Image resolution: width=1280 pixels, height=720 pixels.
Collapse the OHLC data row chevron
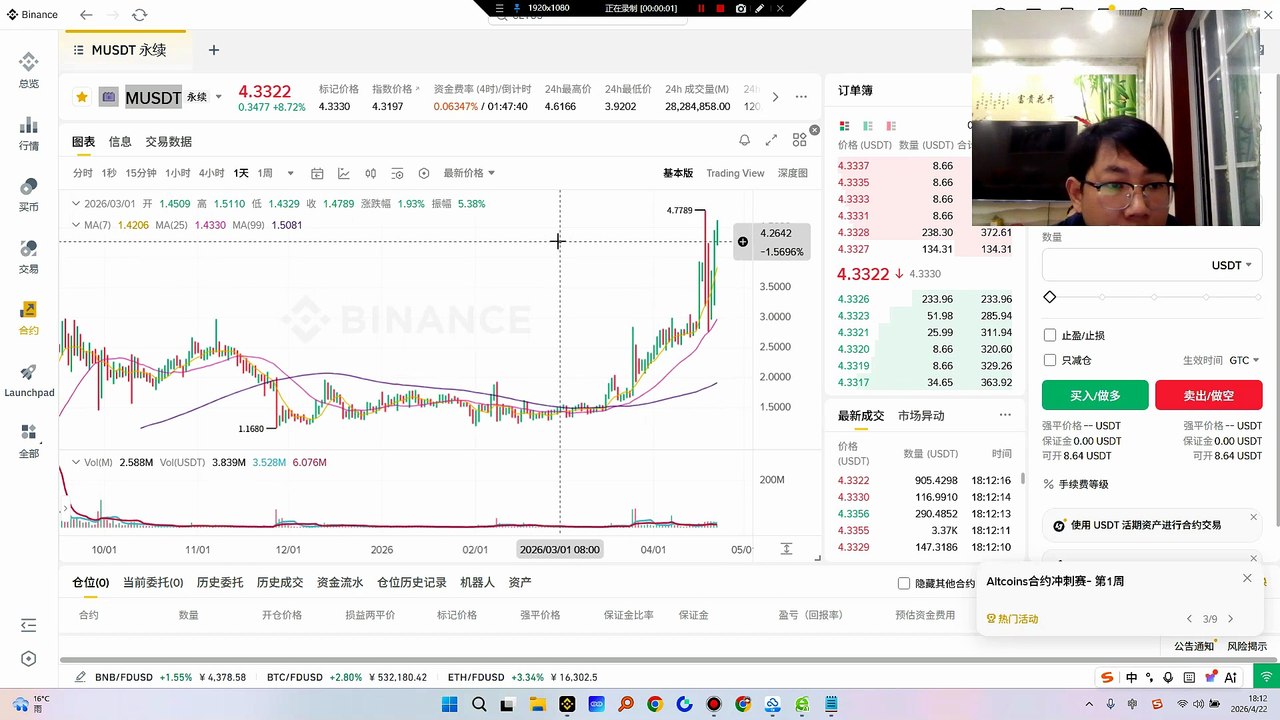76,203
